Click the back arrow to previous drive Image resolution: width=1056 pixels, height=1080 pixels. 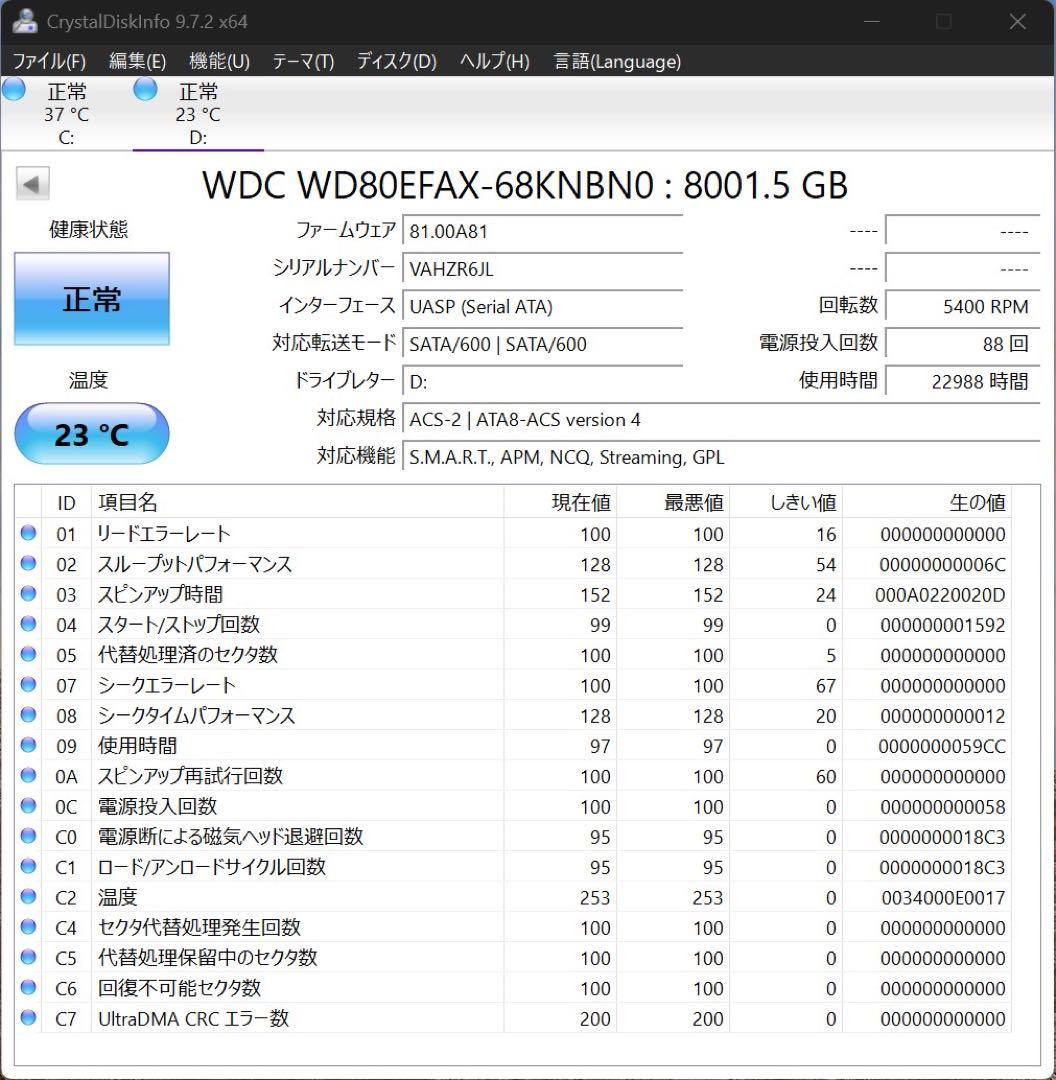(31, 183)
